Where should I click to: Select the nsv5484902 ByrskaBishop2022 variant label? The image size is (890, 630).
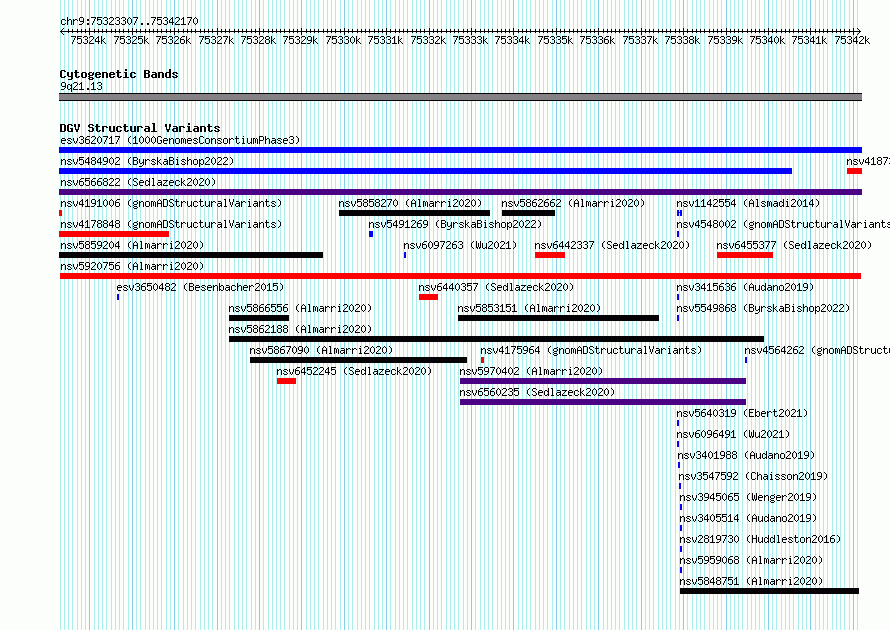(x=147, y=161)
